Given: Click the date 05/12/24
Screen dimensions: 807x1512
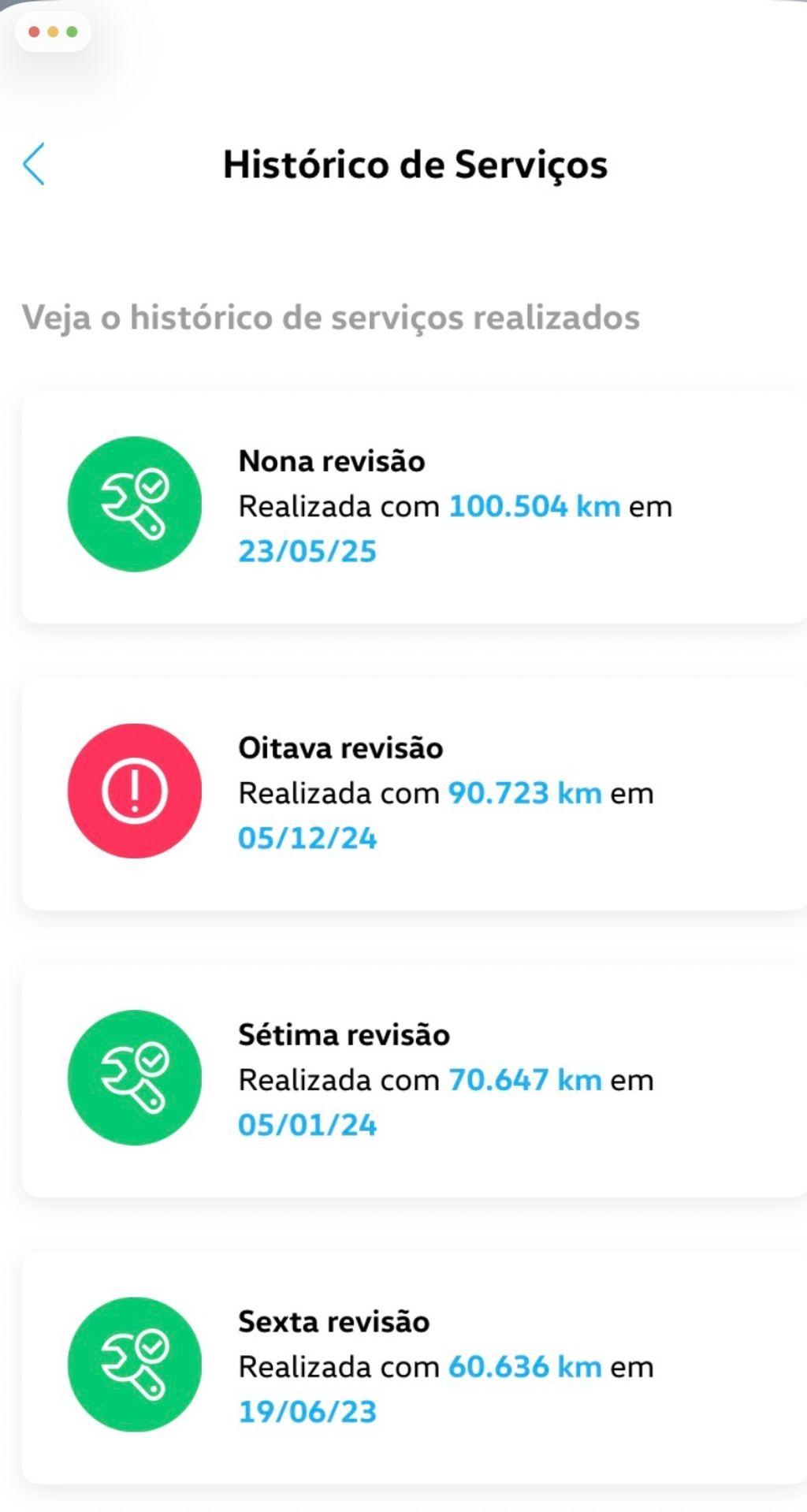Looking at the screenshot, I should 307,838.
